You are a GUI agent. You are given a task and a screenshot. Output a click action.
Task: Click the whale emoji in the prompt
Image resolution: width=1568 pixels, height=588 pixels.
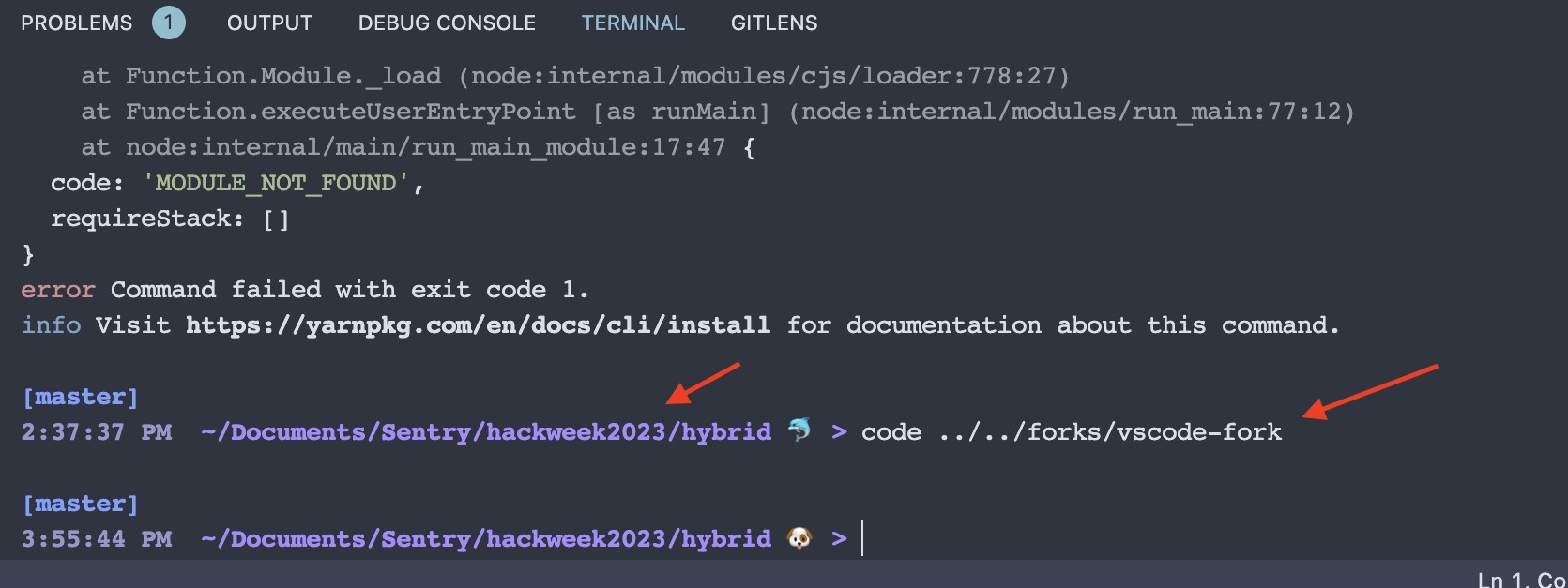[799, 430]
